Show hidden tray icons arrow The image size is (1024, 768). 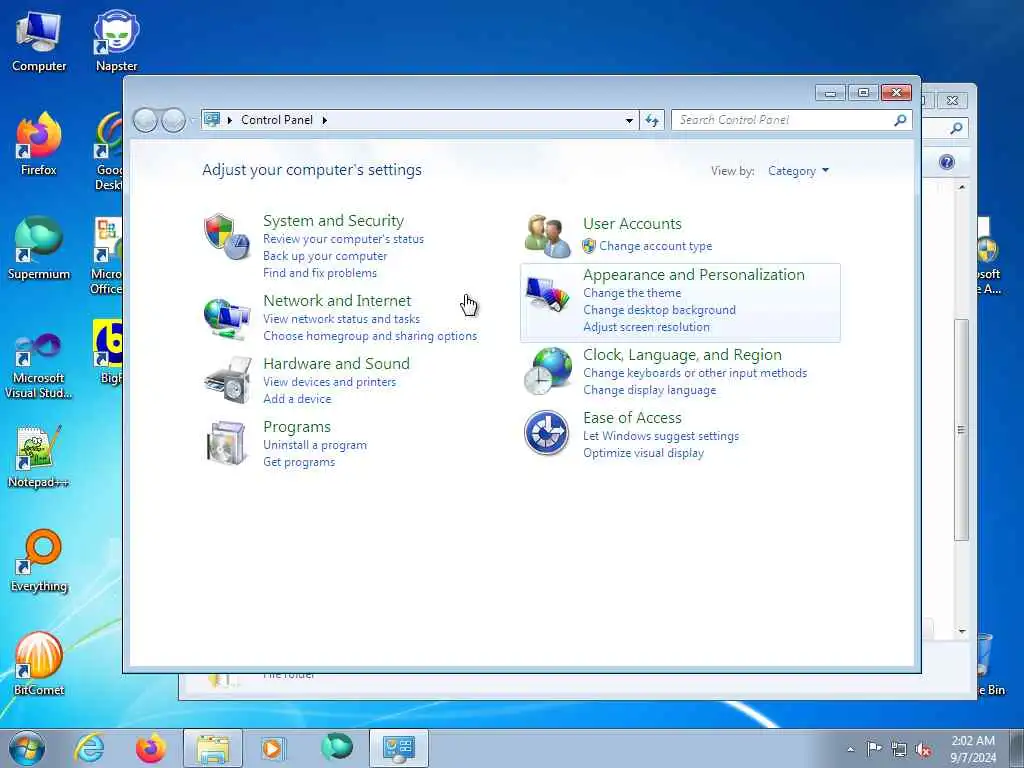(x=850, y=750)
